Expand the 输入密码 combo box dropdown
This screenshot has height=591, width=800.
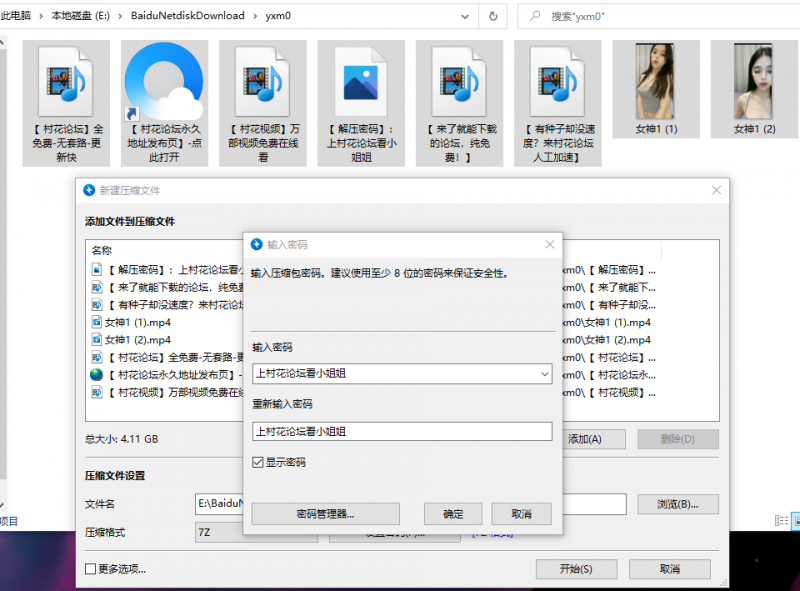pyautogui.click(x=543, y=374)
